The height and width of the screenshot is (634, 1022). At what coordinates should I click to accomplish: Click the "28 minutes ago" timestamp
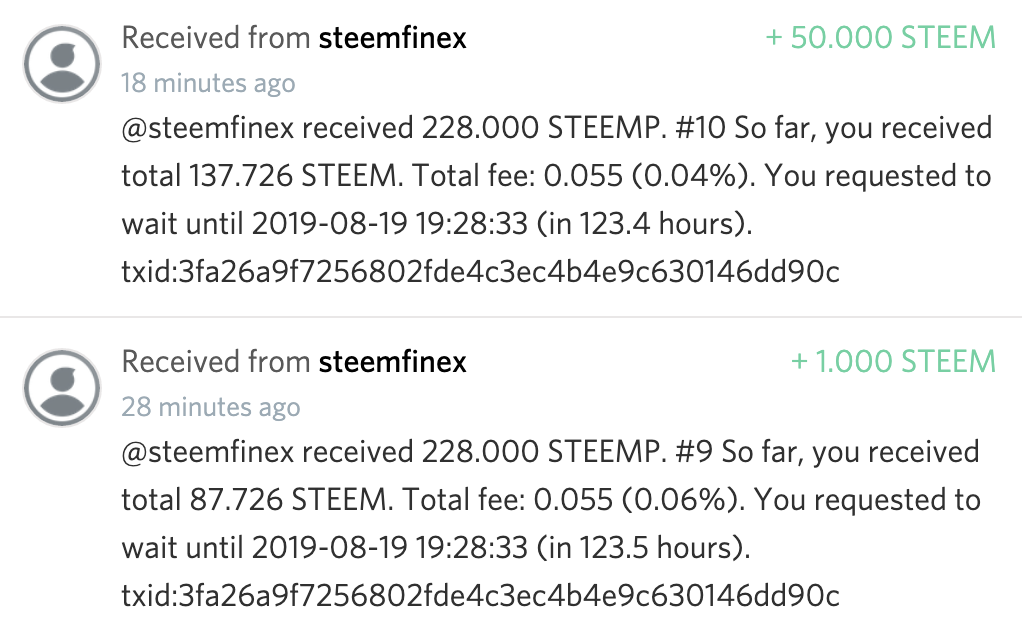210,406
